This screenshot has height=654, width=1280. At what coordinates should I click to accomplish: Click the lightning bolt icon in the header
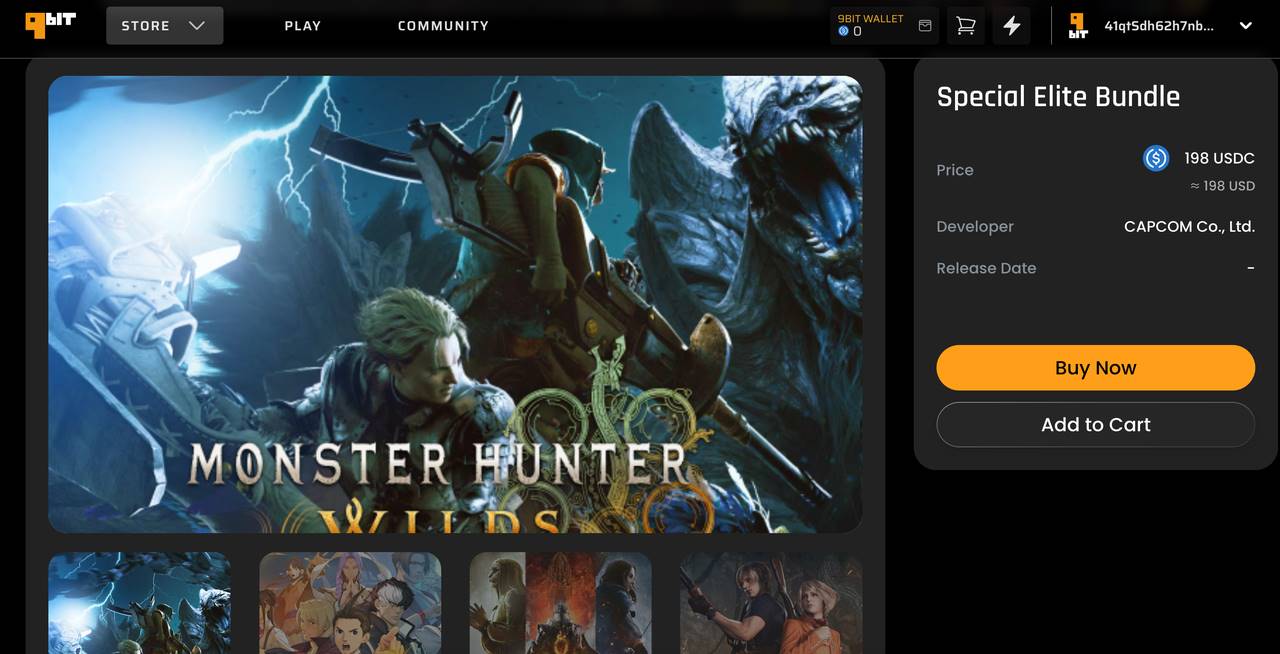point(1011,25)
